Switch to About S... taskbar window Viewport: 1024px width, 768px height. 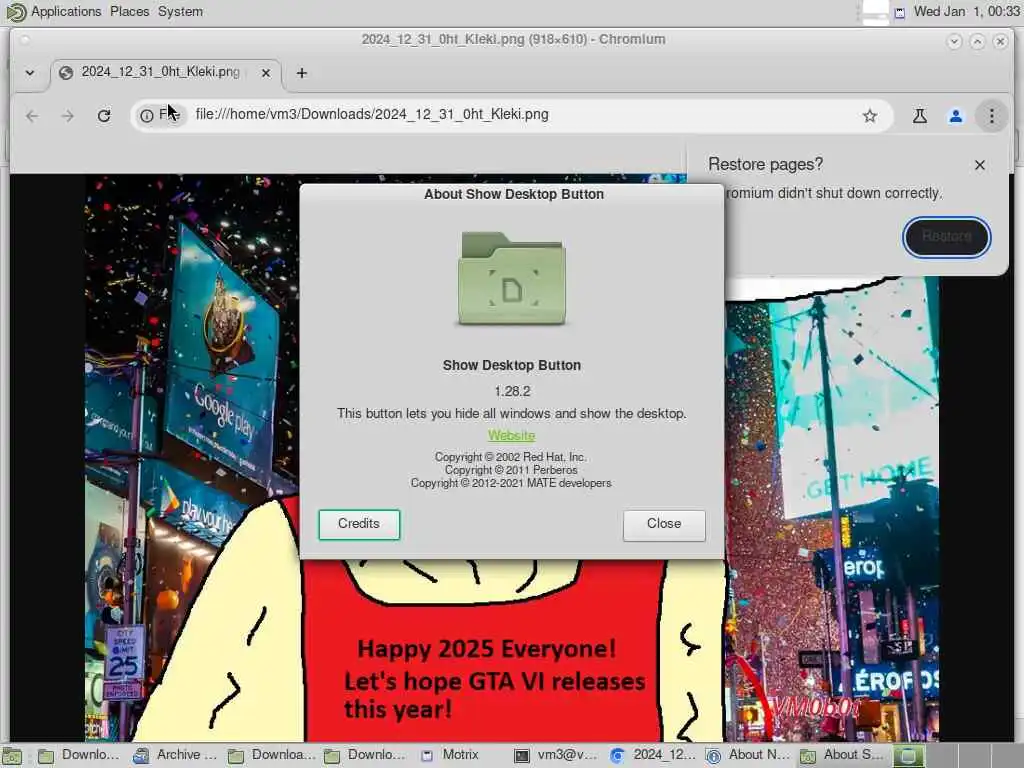[x=842, y=755]
